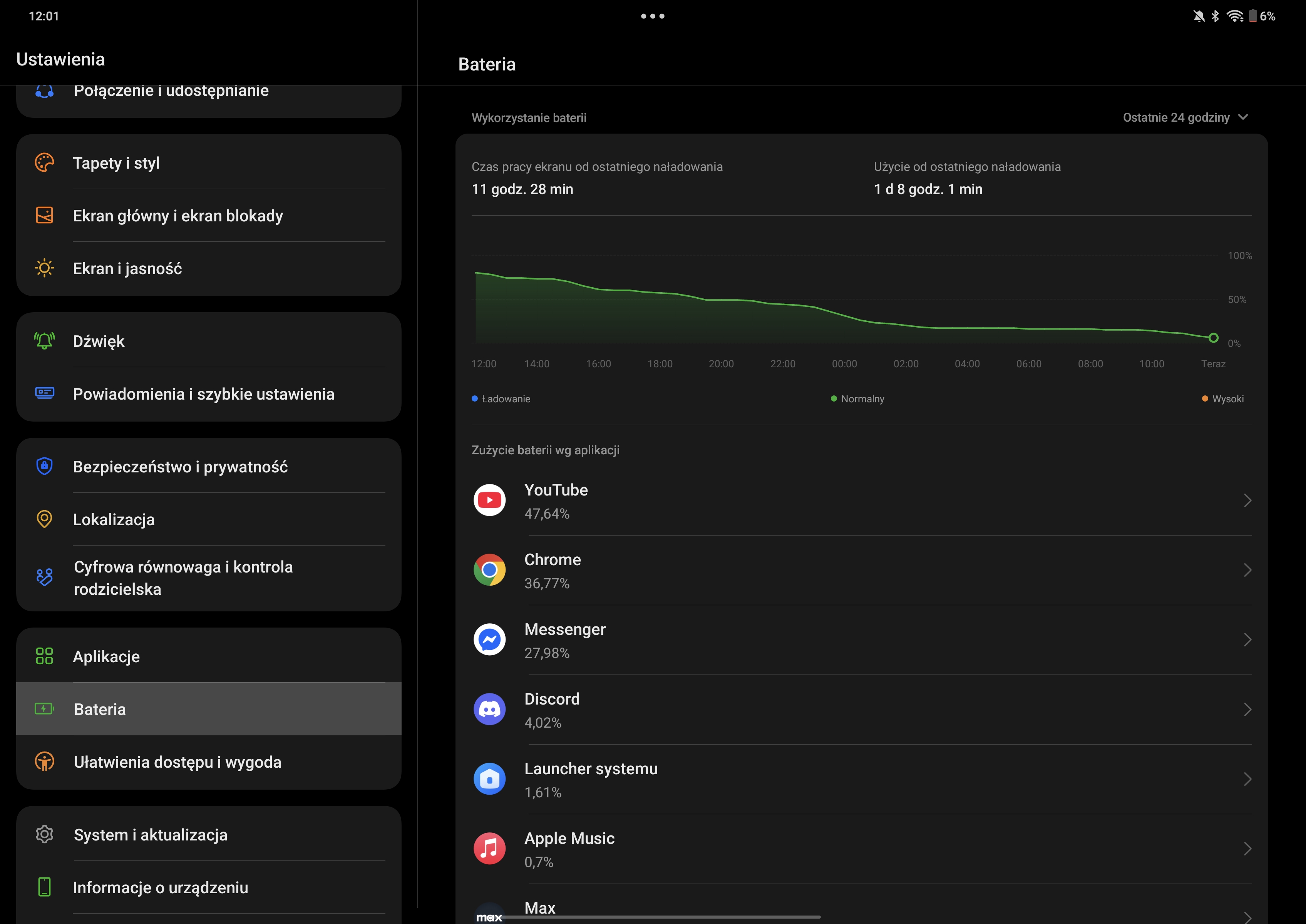Open Powiadomienia i szybkie ustawienia entry
The height and width of the screenshot is (924, 1306).
click(x=209, y=393)
